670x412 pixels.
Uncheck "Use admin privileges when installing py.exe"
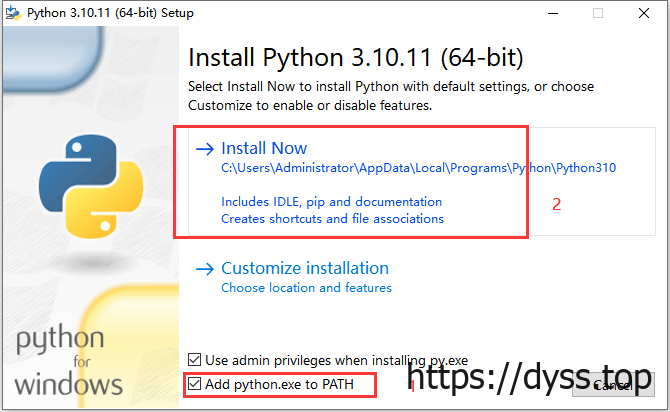(x=194, y=360)
